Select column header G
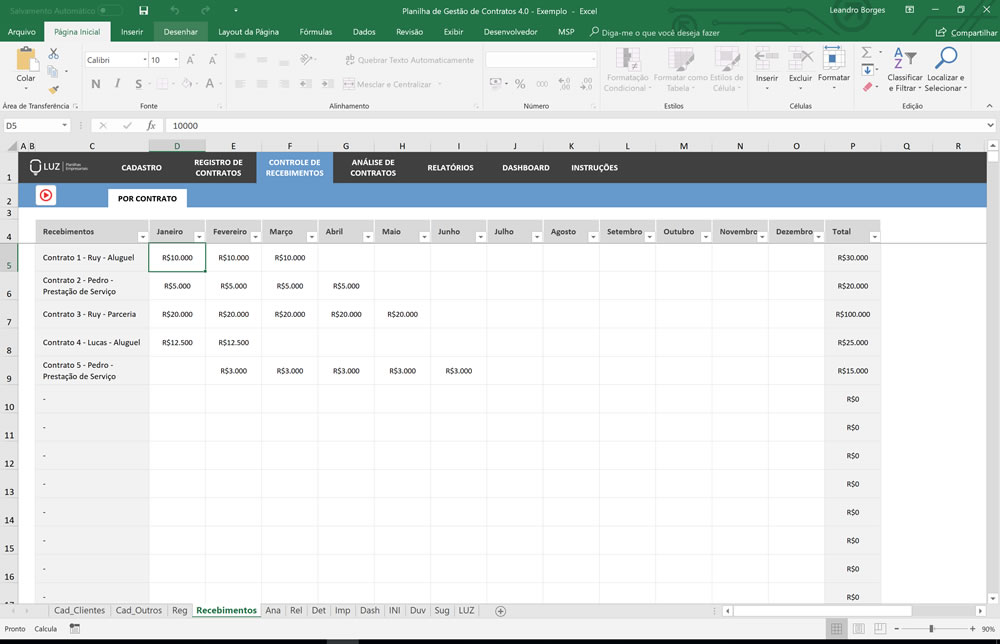The image size is (1000, 644). pos(346,146)
